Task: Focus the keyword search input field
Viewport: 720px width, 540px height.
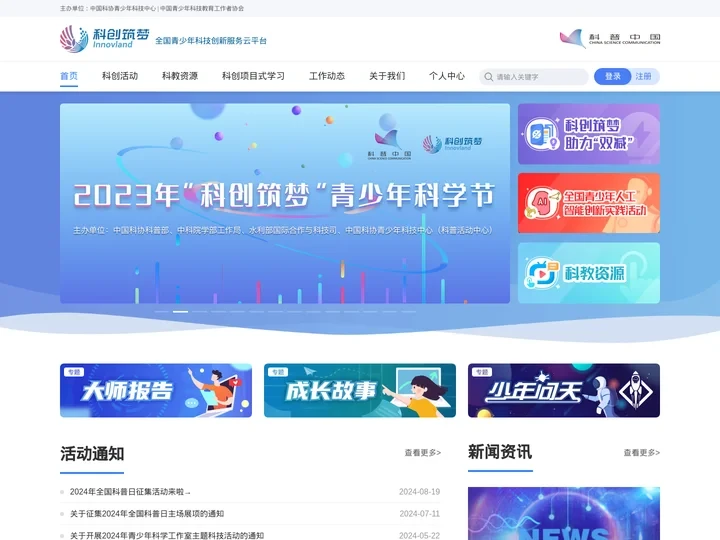Action: [x=534, y=77]
